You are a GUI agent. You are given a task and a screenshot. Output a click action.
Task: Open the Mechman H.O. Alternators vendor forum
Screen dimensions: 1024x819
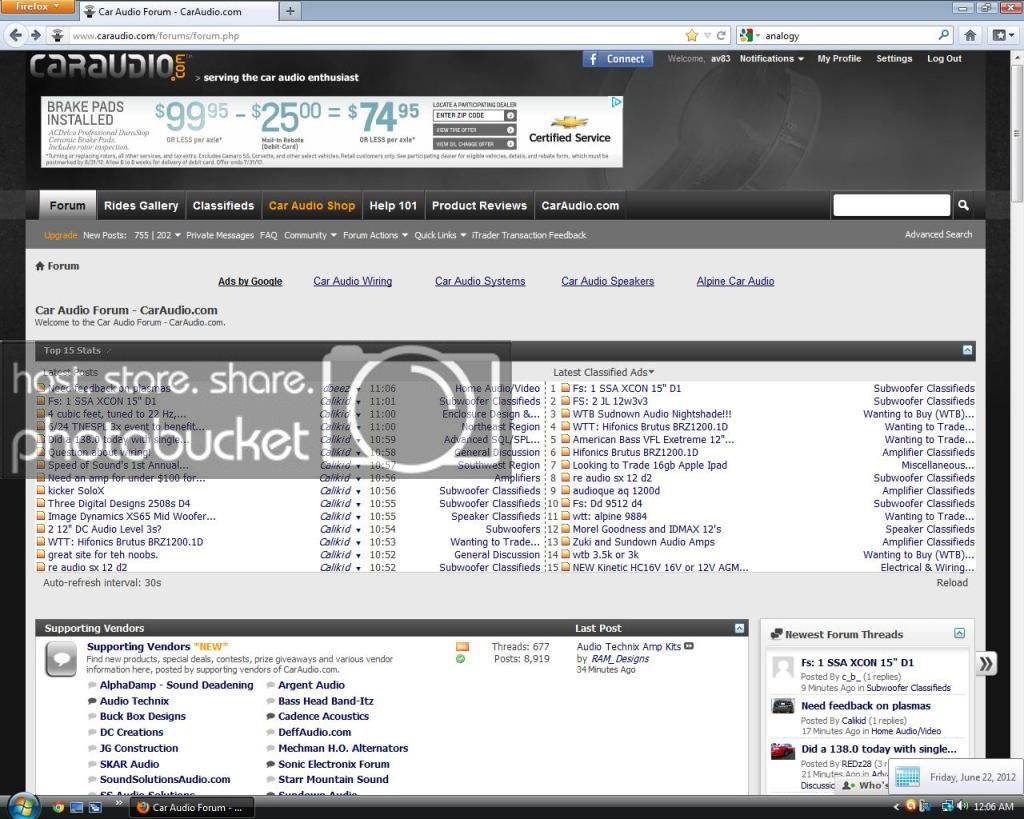pyautogui.click(x=343, y=748)
